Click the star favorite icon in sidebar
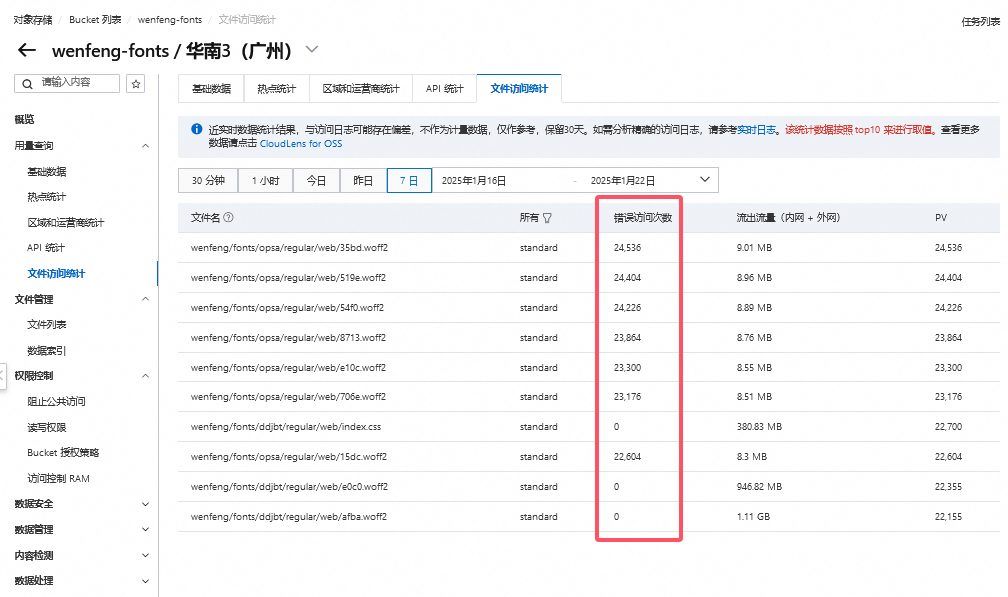This screenshot has height=597, width=1008. tap(136, 83)
